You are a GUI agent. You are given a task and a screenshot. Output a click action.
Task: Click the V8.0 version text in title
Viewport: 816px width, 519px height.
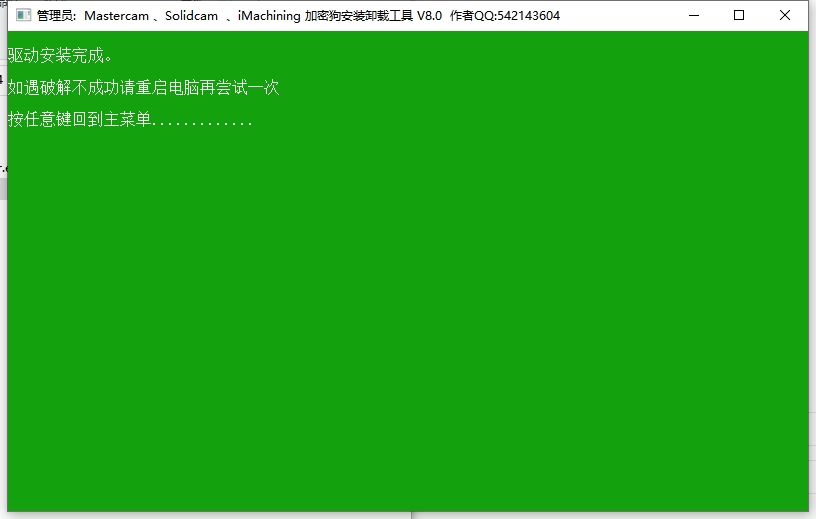tap(429, 16)
